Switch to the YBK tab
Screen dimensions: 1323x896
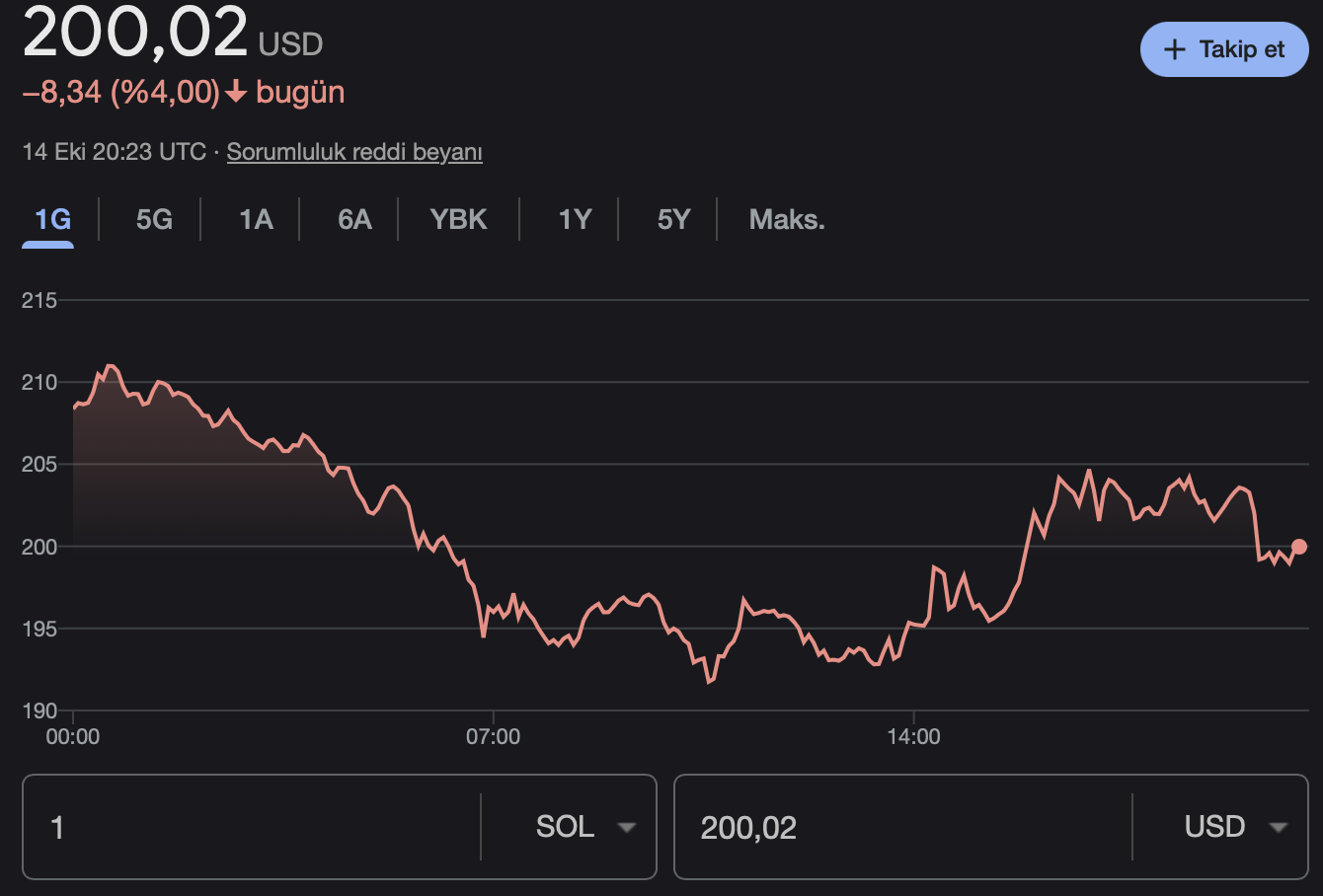point(458,219)
